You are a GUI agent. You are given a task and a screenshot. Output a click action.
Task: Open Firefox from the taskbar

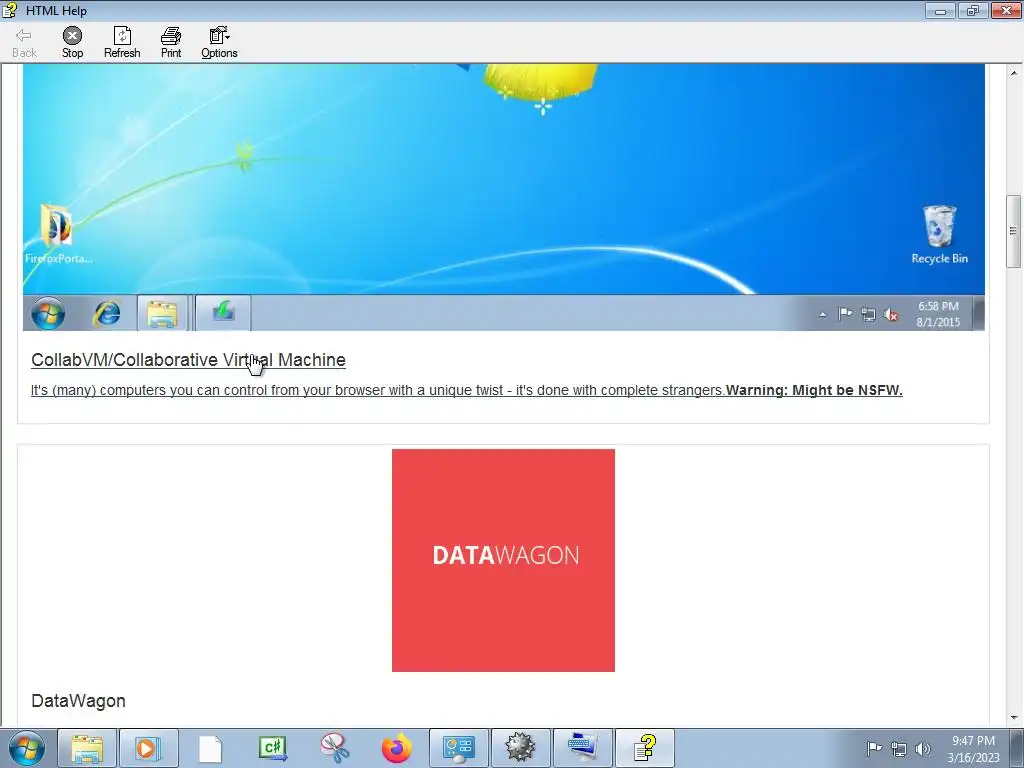click(396, 748)
